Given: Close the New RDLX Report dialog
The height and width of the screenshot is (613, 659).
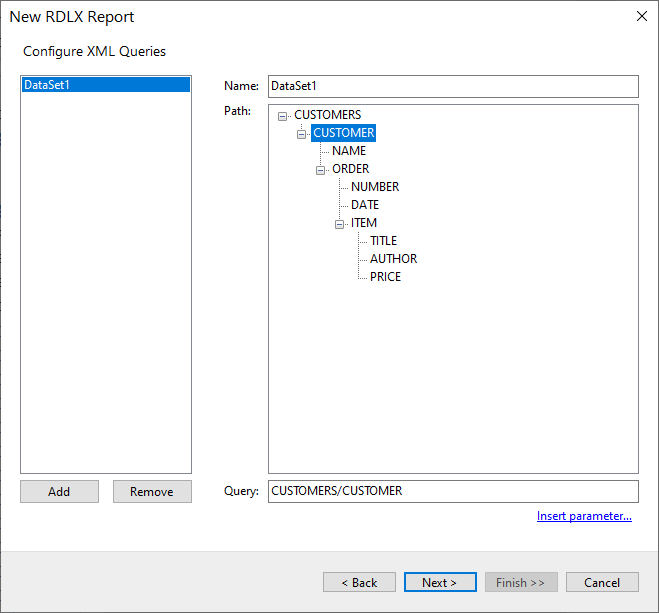Looking at the screenshot, I should click(641, 16).
